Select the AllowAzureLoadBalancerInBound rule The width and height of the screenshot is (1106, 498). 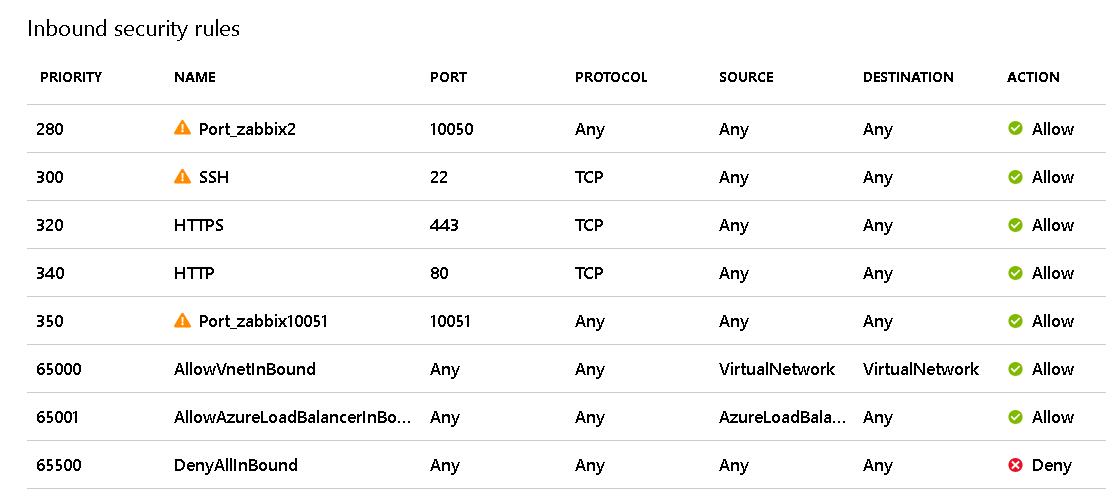[292, 417]
